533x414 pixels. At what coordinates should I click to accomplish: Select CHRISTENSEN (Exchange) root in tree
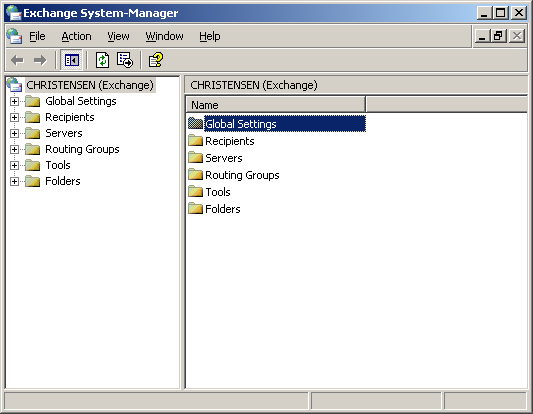coord(90,85)
